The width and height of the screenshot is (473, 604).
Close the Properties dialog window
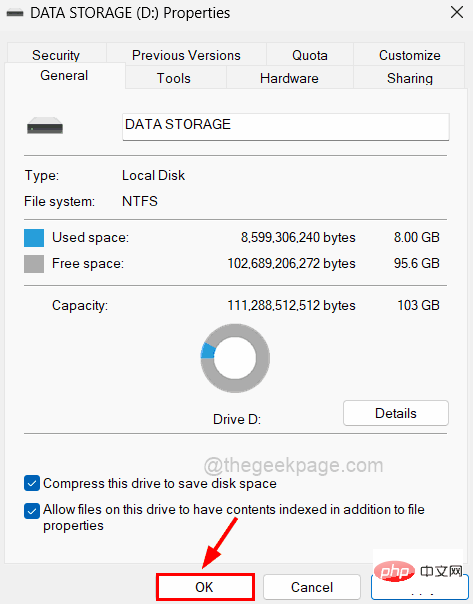[x=457, y=12]
